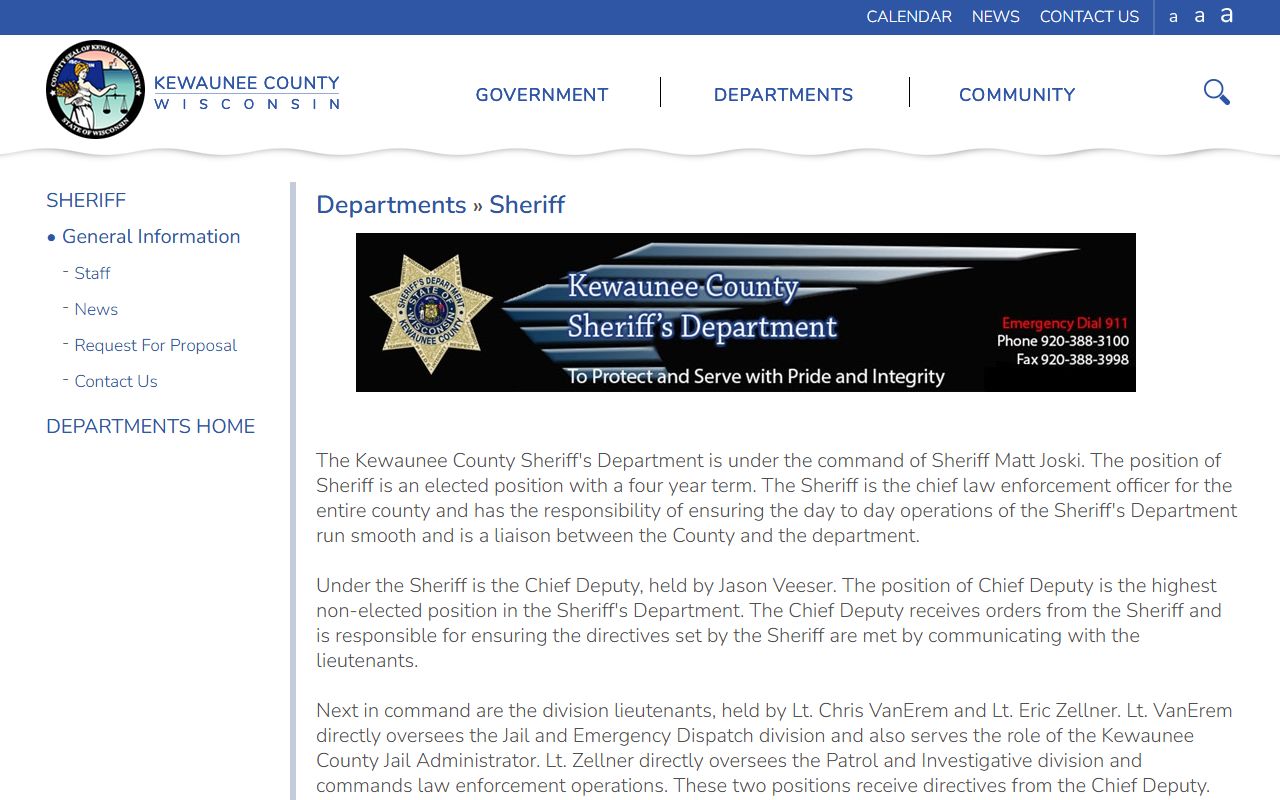The image size is (1280, 800).
Task: Open the sidebar Contact Us page
Action: 116,381
